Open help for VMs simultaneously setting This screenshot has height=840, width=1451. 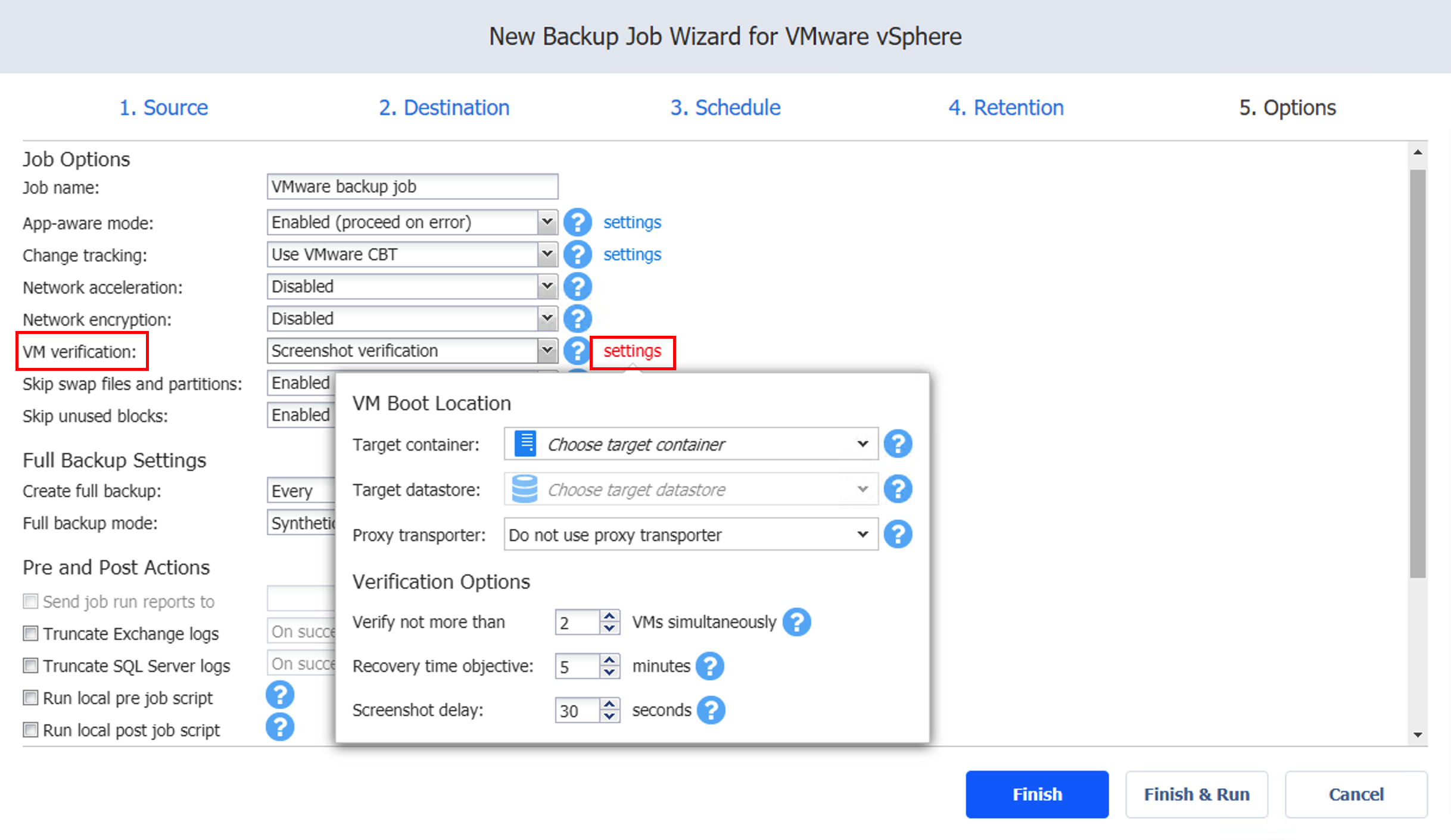coord(796,622)
